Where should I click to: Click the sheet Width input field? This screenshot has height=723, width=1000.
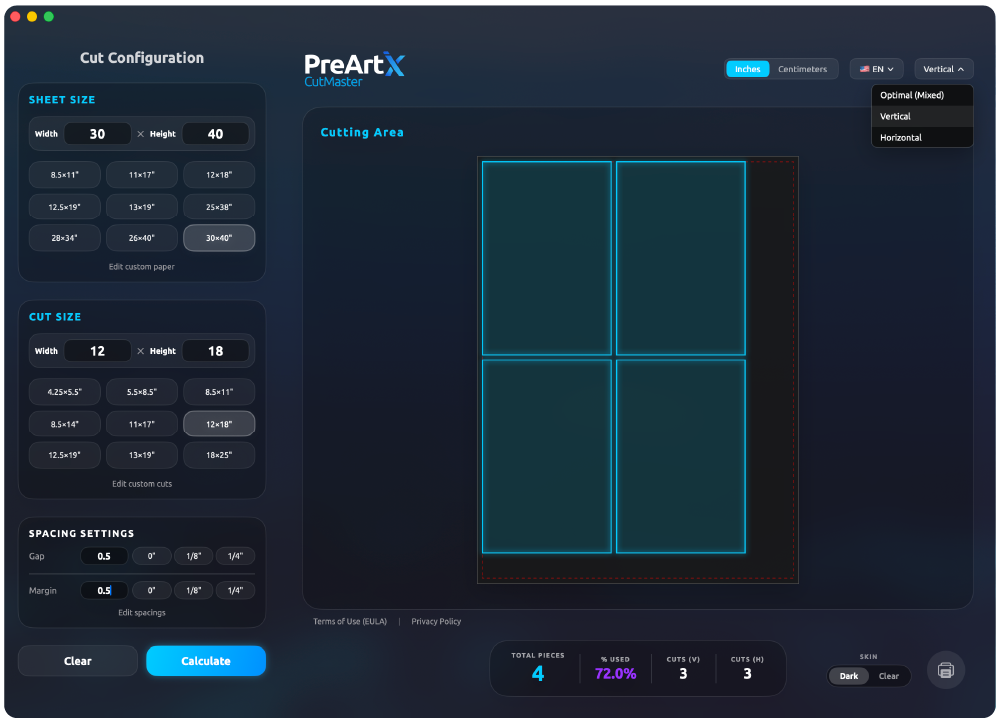pyautogui.click(x=97, y=133)
